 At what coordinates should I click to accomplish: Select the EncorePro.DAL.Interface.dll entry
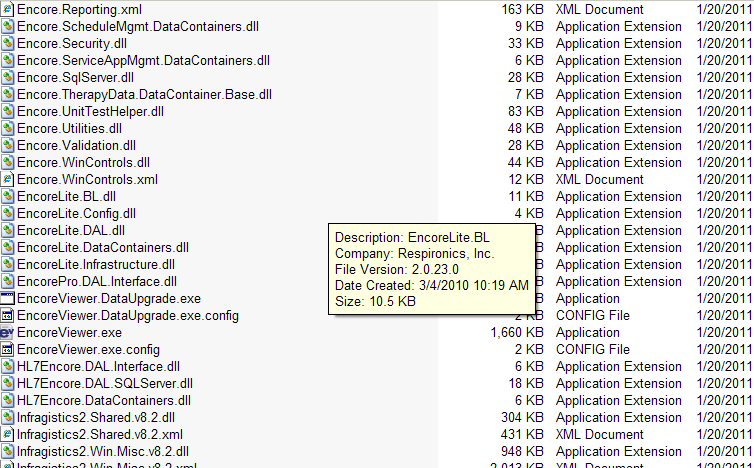pyautogui.click(x=97, y=281)
